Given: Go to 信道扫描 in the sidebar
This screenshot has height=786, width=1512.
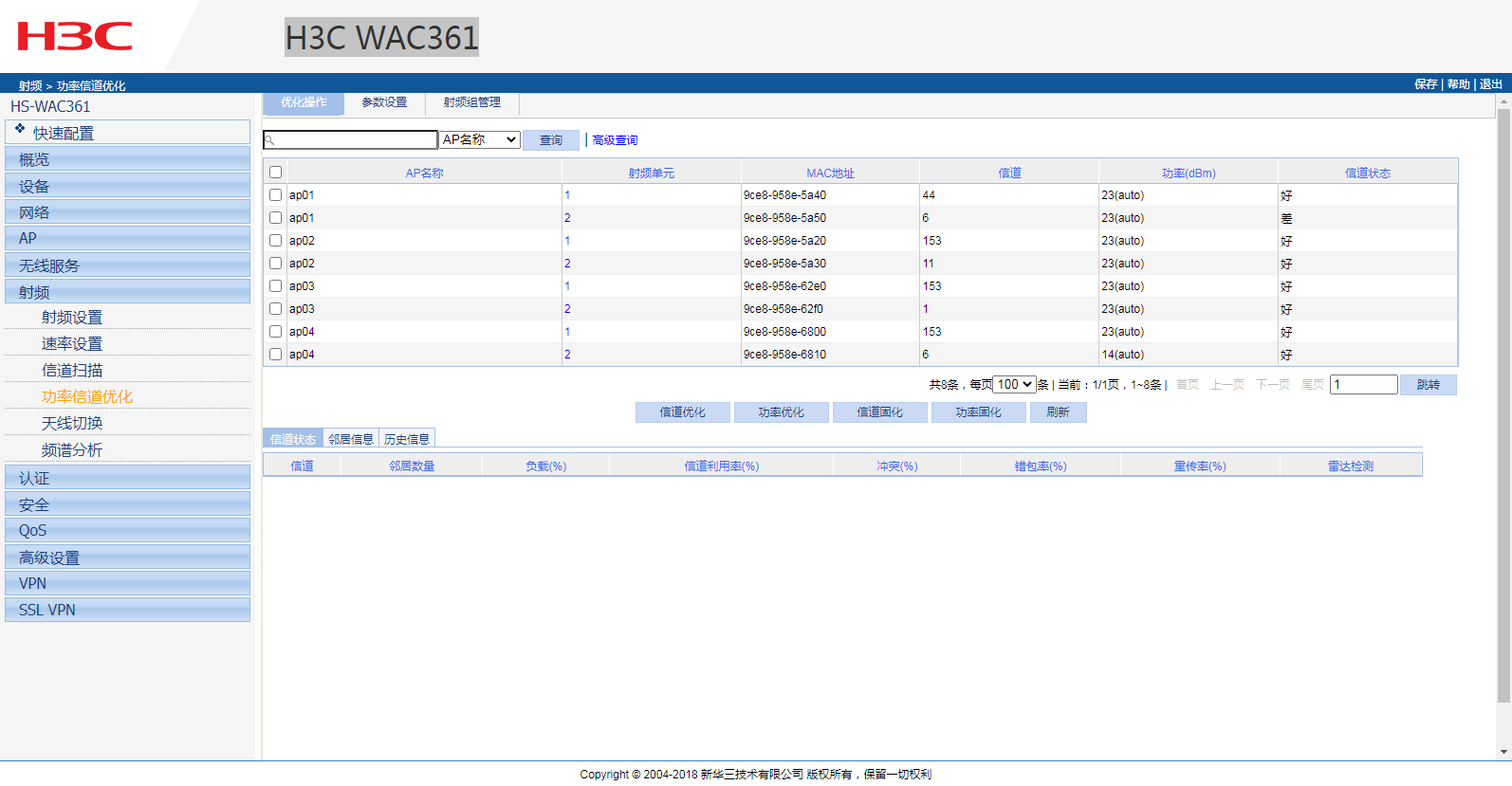Looking at the screenshot, I should [72, 371].
